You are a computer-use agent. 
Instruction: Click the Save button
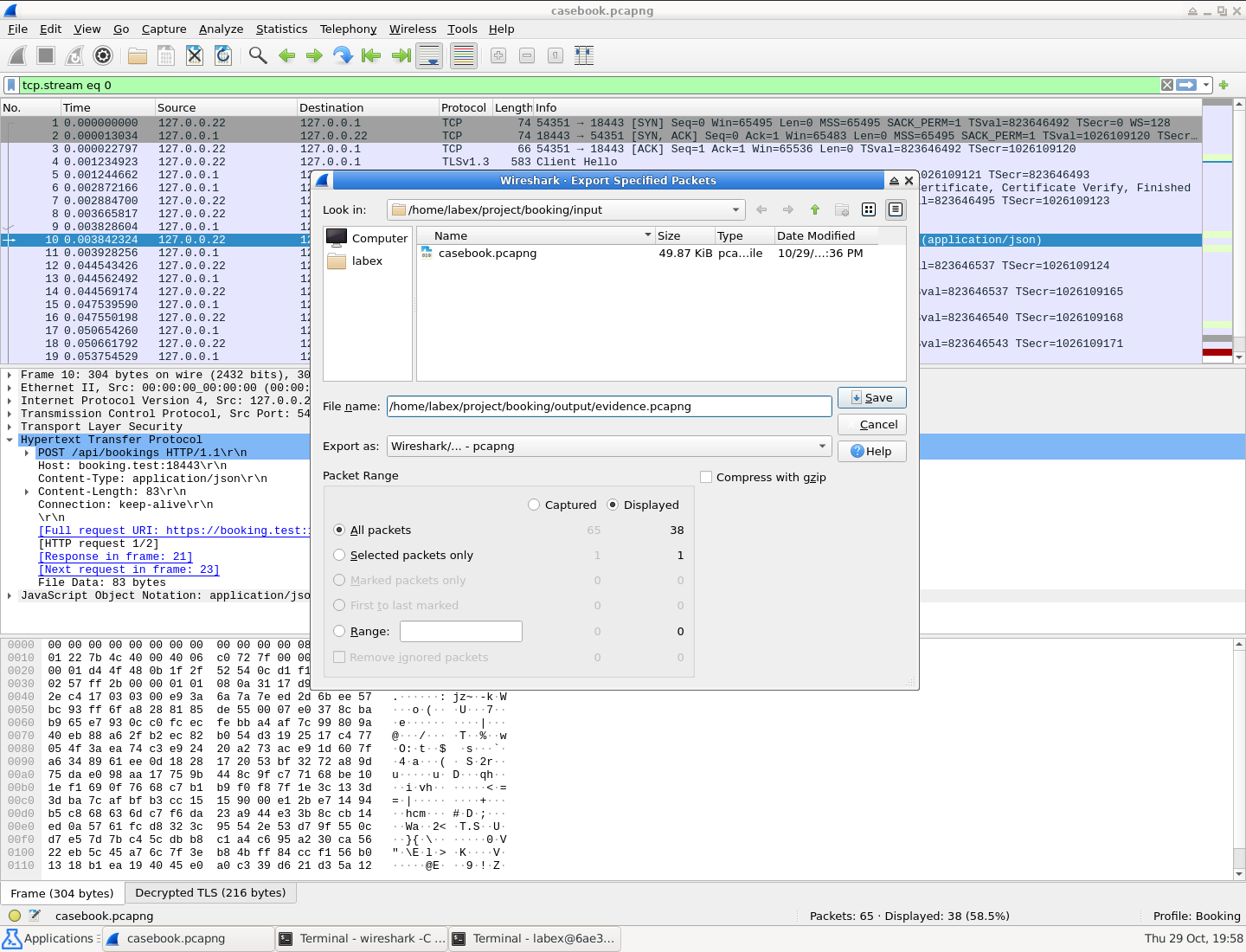(872, 398)
